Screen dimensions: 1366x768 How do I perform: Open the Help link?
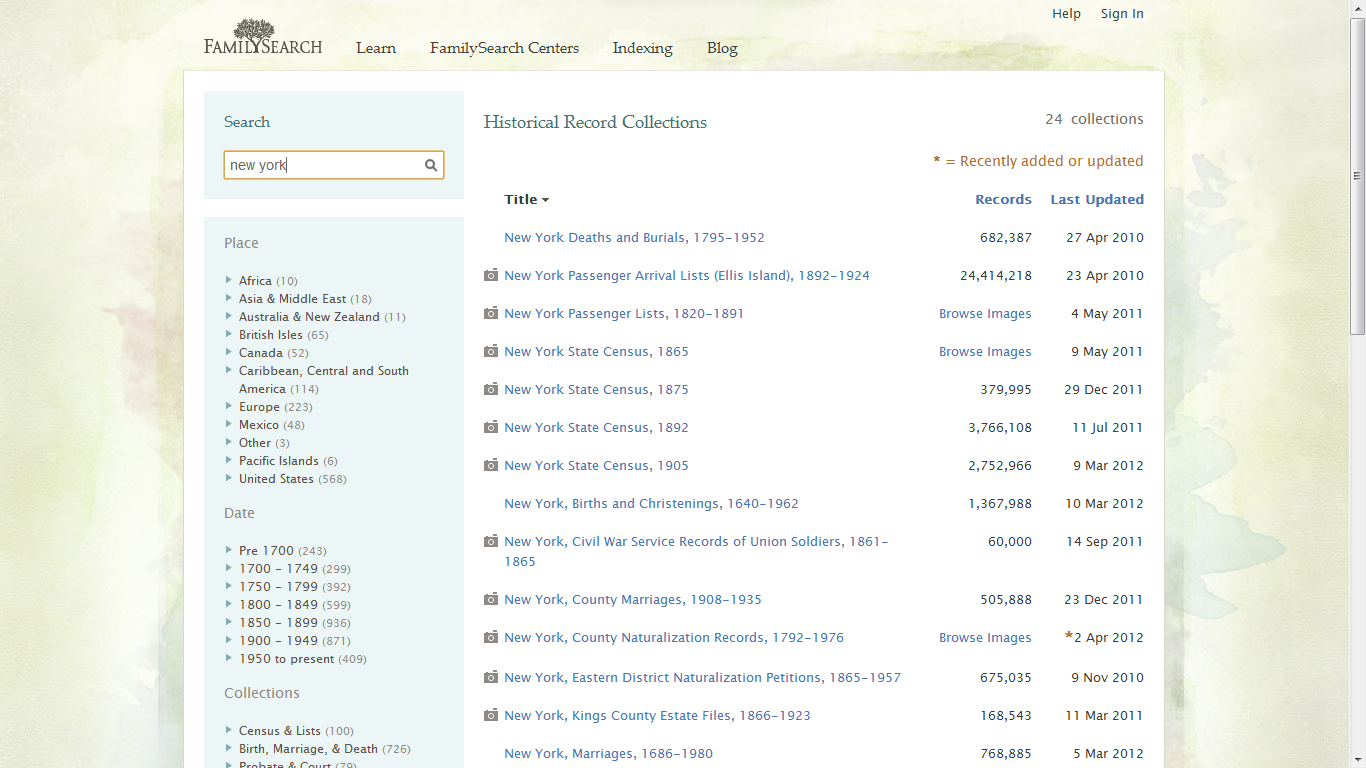pos(1066,14)
